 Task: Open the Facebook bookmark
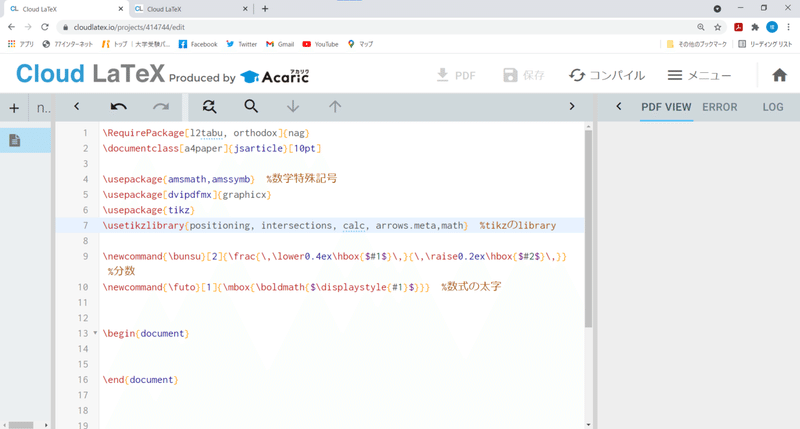click(198, 44)
